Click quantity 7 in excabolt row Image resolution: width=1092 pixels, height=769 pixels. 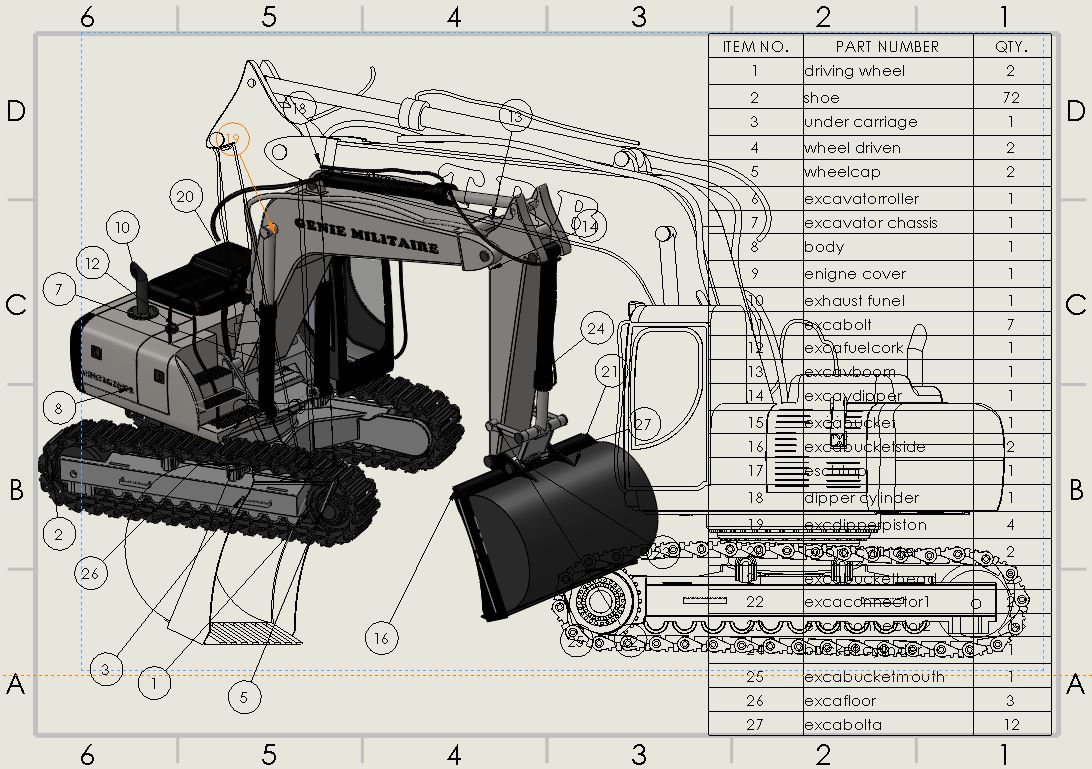click(1012, 324)
